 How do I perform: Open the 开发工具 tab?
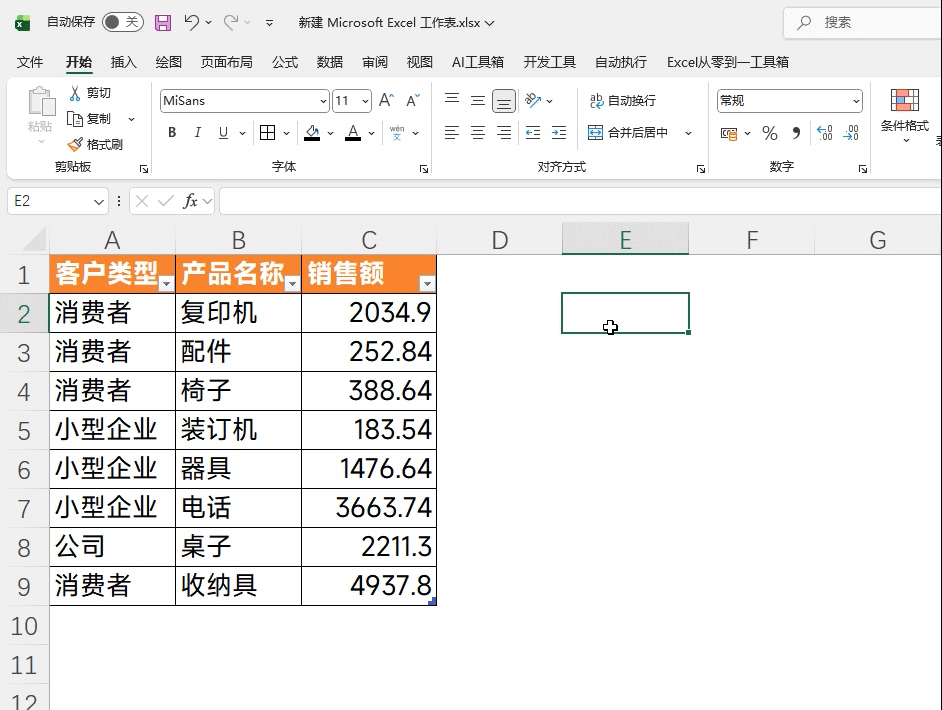tap(550, 62)
